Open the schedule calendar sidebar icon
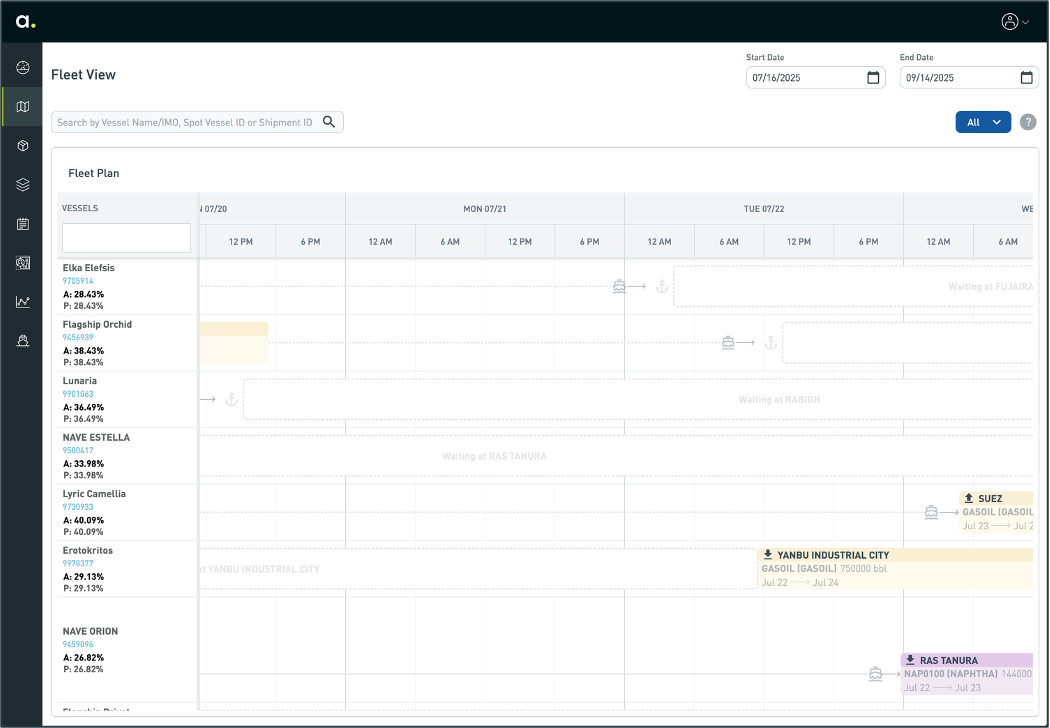The width and height of the screenshot is (1050, 728). [23, 224]
